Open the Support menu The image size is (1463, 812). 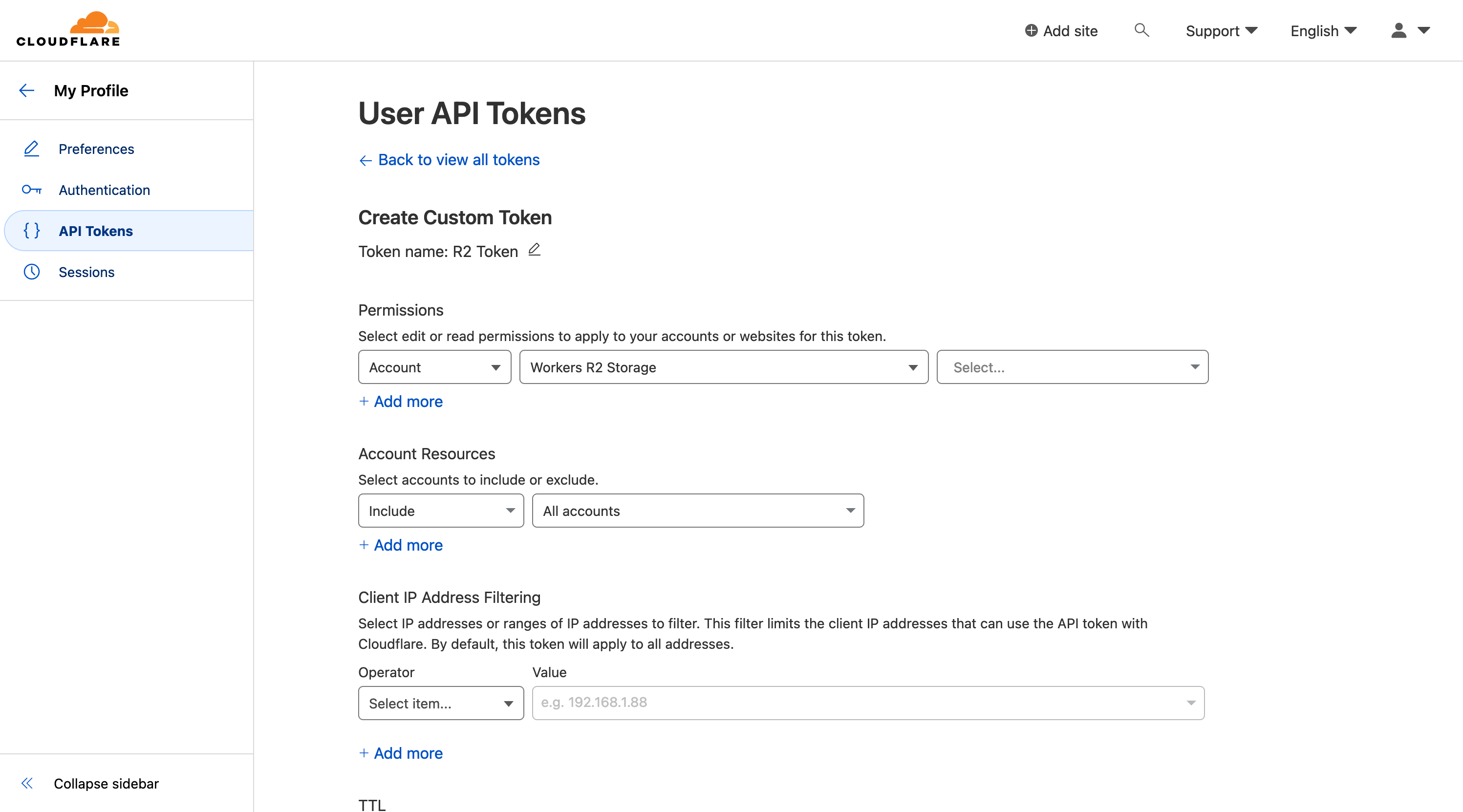click(x=1221, y=31)
